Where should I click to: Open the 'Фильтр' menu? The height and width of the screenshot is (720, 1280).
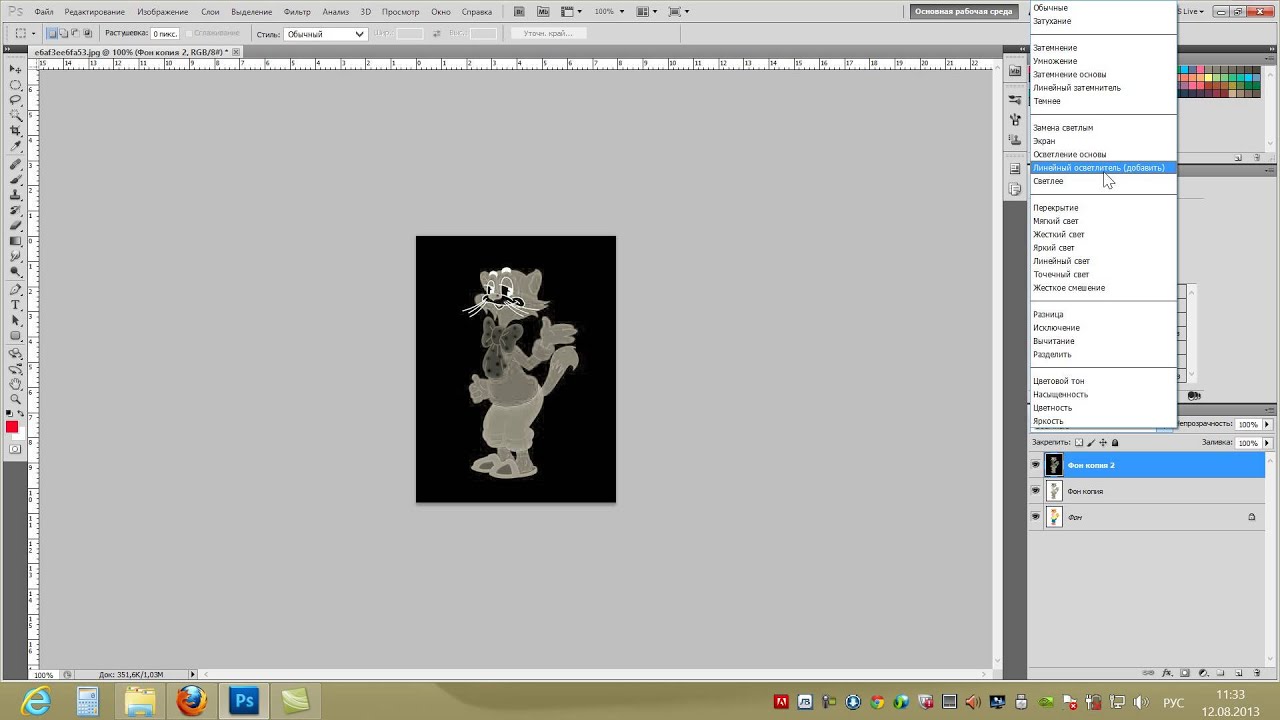[x=297, y=12]
